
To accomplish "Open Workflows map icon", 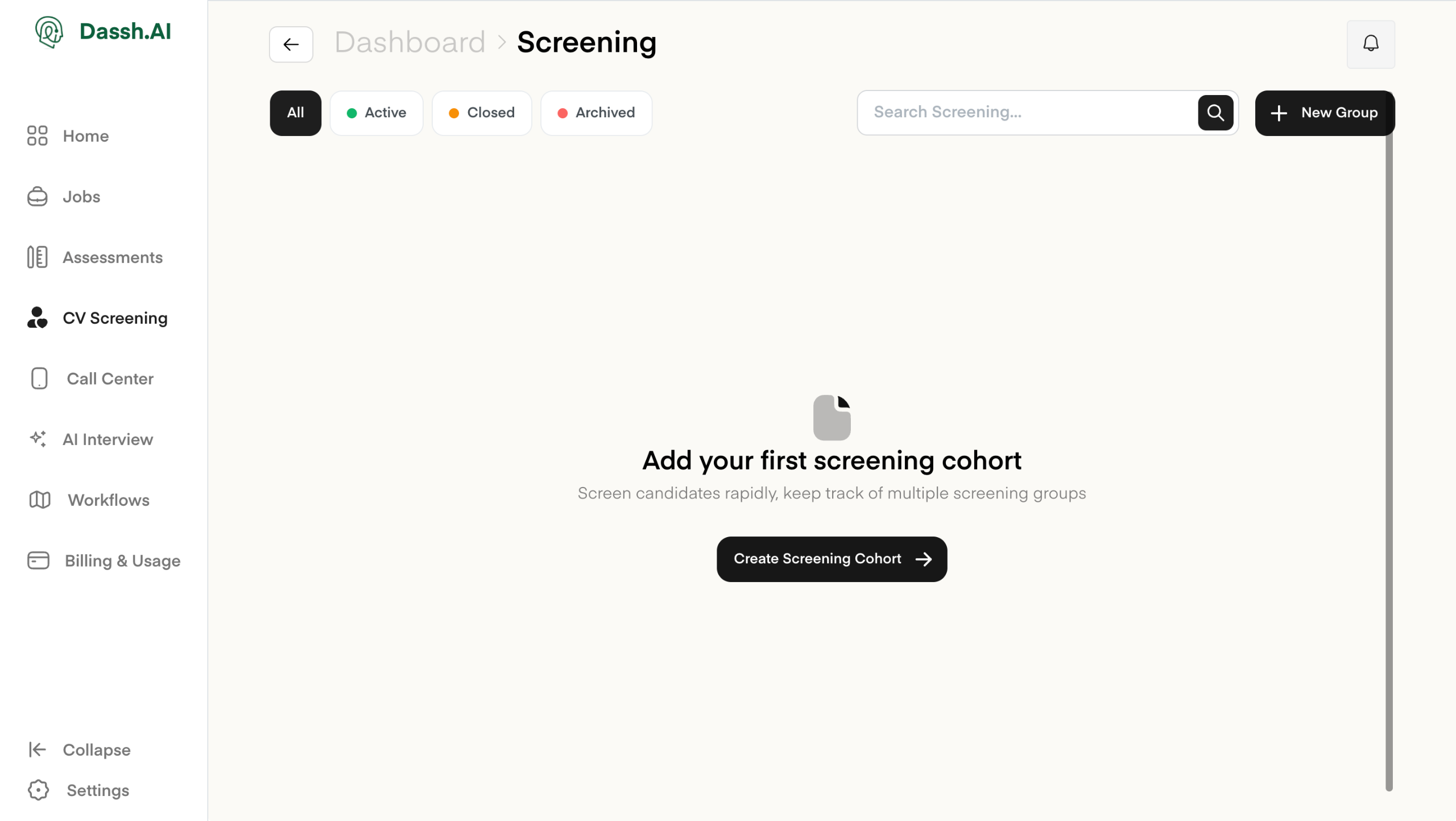I will coord(39,500).
